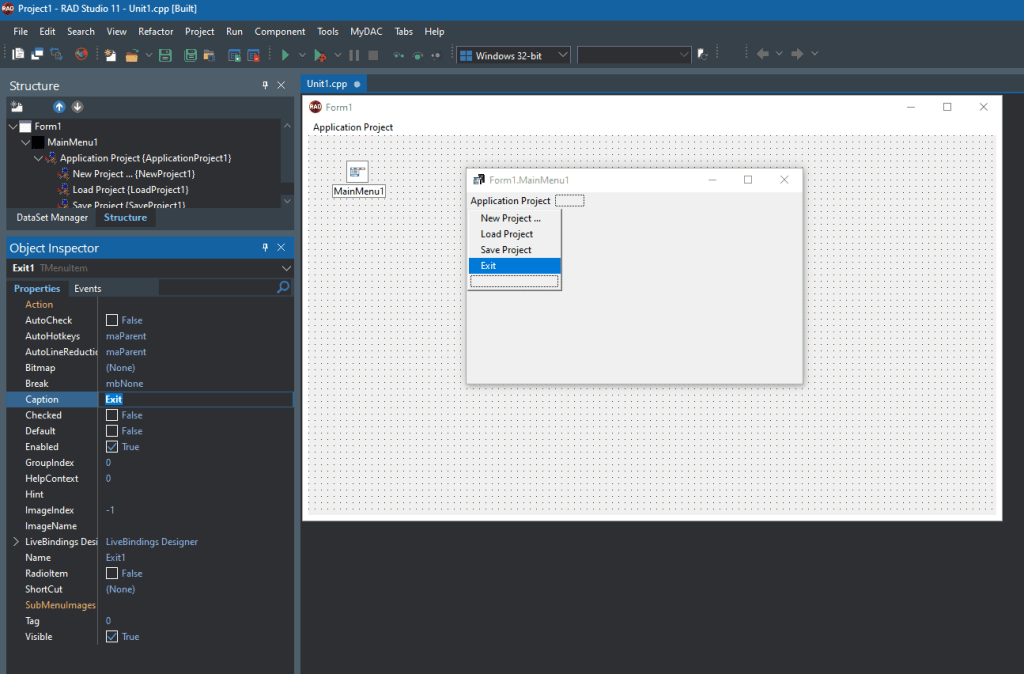Click the MainMenu1 component on form
Viewport: 1024px width, 674px height.
(x=357, y=172)
